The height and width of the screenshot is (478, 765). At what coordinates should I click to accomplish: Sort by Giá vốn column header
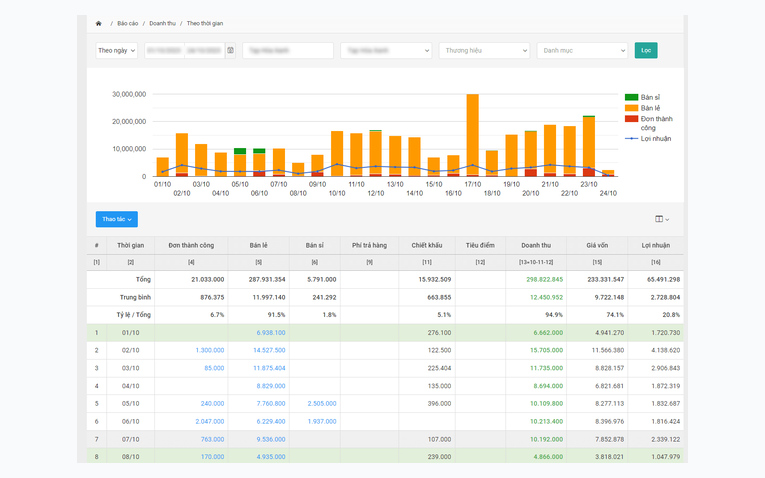point(597,245)
